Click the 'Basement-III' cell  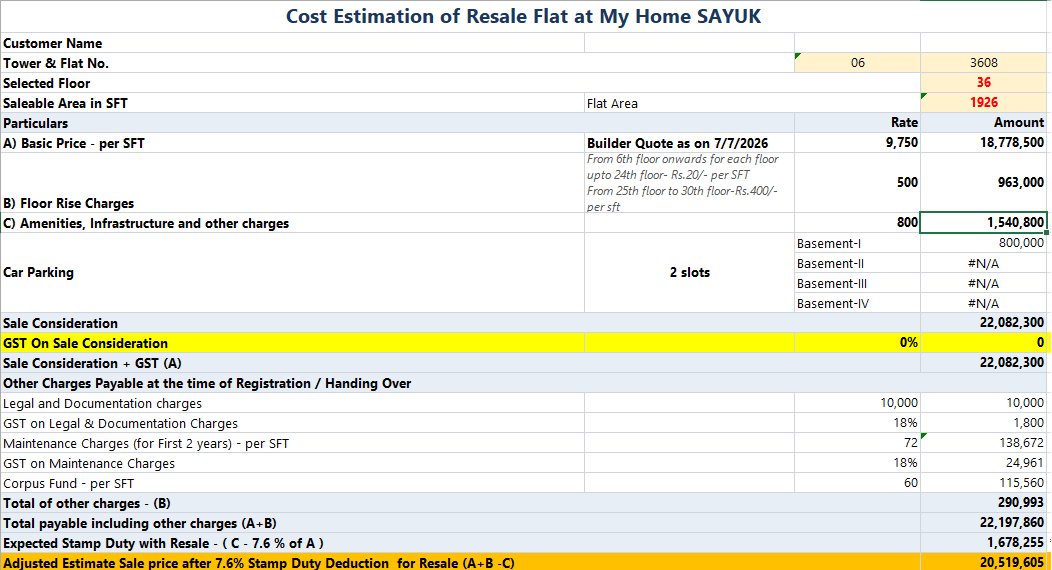pyautogui.click(x=857, y=284)
